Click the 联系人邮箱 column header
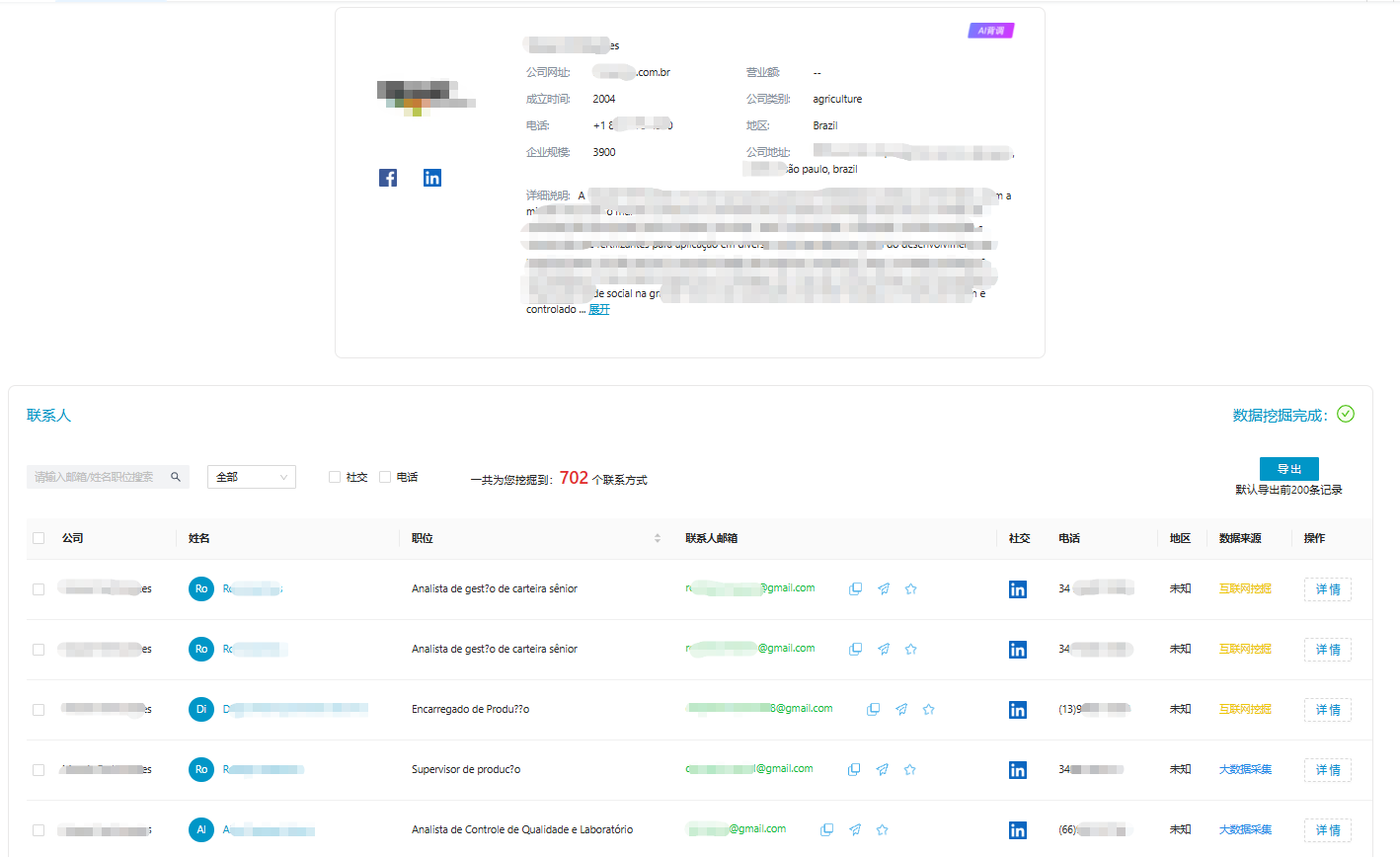 click(x=712, y=538)
